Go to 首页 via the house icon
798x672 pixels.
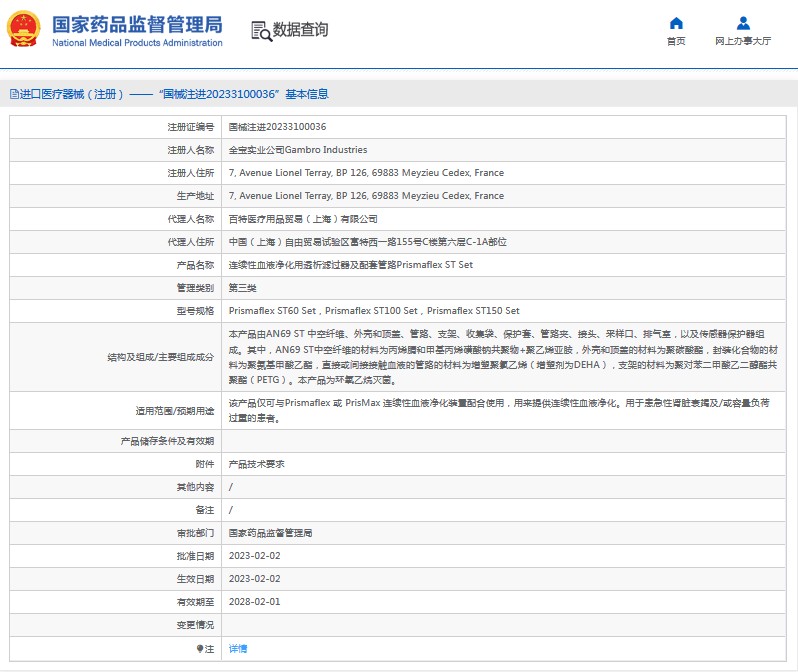coord(676,23)
